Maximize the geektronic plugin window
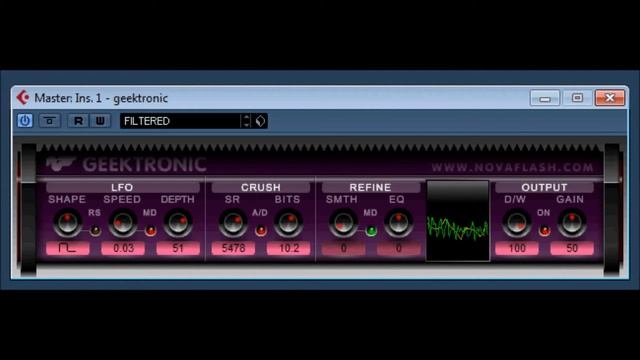This screenshot has height=360, width=640. [x=577, y=98]
